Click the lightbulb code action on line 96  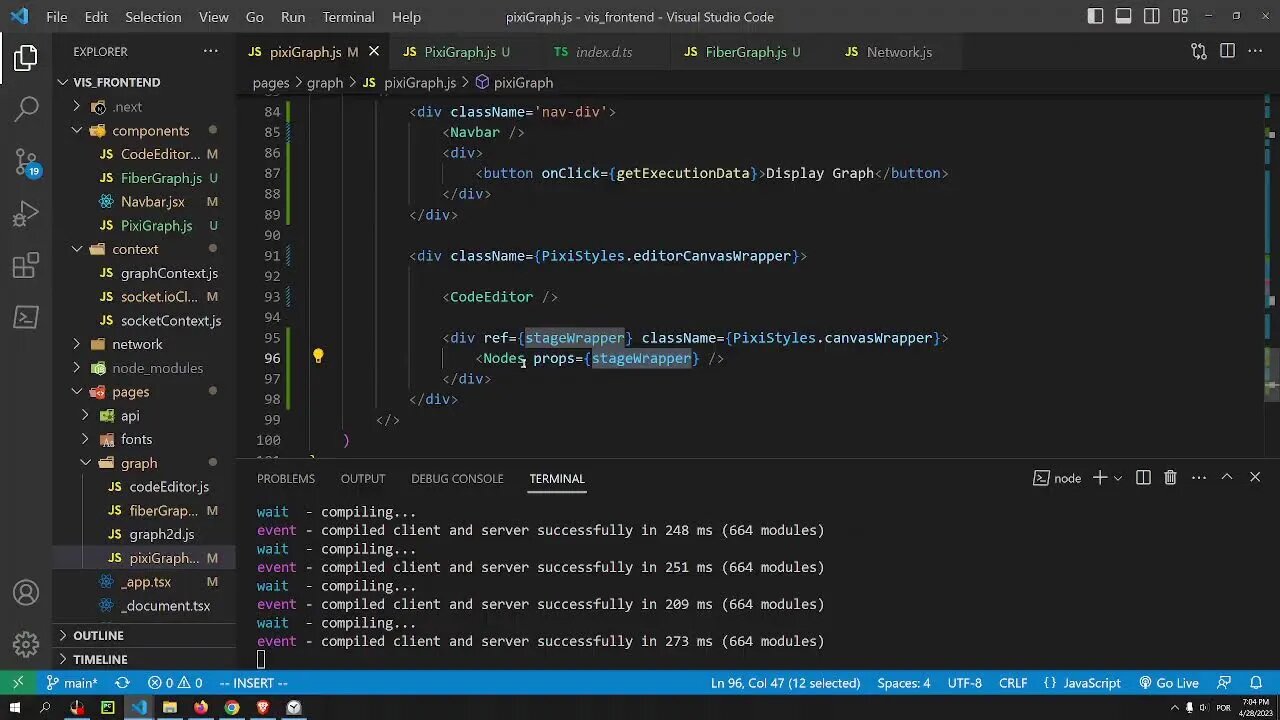click(318, 356)
